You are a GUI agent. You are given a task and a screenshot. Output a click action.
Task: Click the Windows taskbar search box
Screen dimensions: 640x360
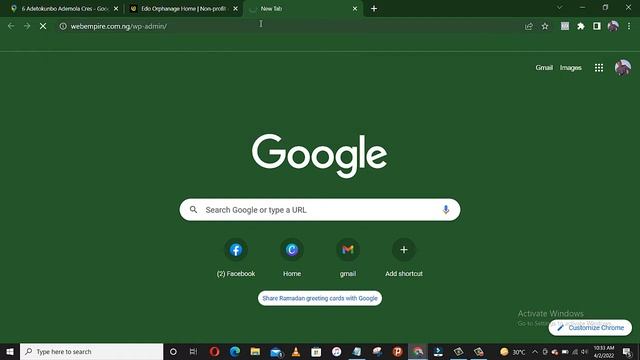[91, 351]
